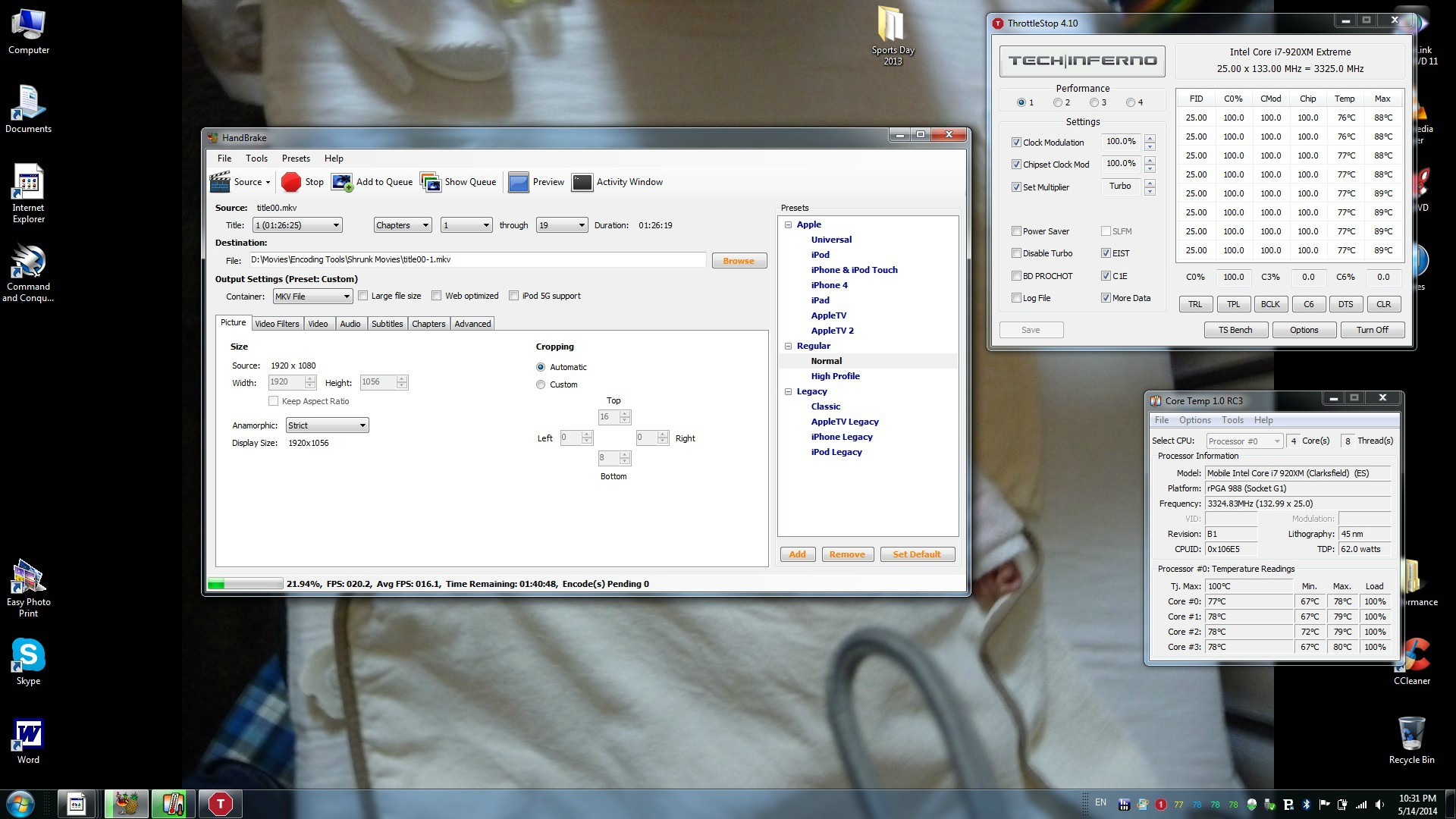Click the network signal tray icon
The height and width of the screenshot is (819, 1456).
(x=1361, y=805)
